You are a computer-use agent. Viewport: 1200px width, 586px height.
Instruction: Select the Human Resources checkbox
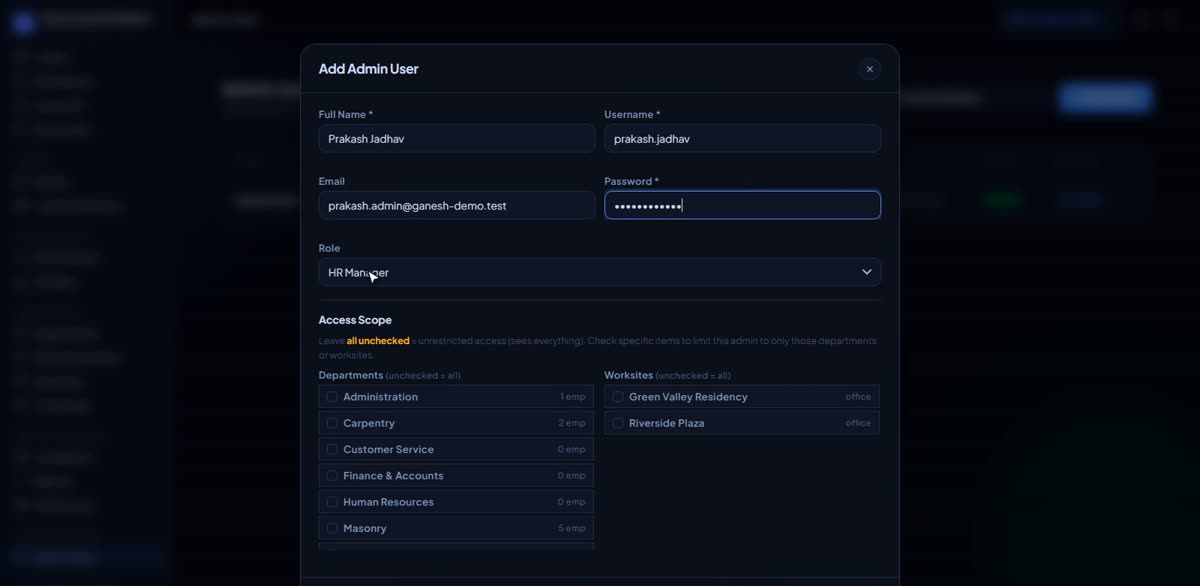pos(332,502)
